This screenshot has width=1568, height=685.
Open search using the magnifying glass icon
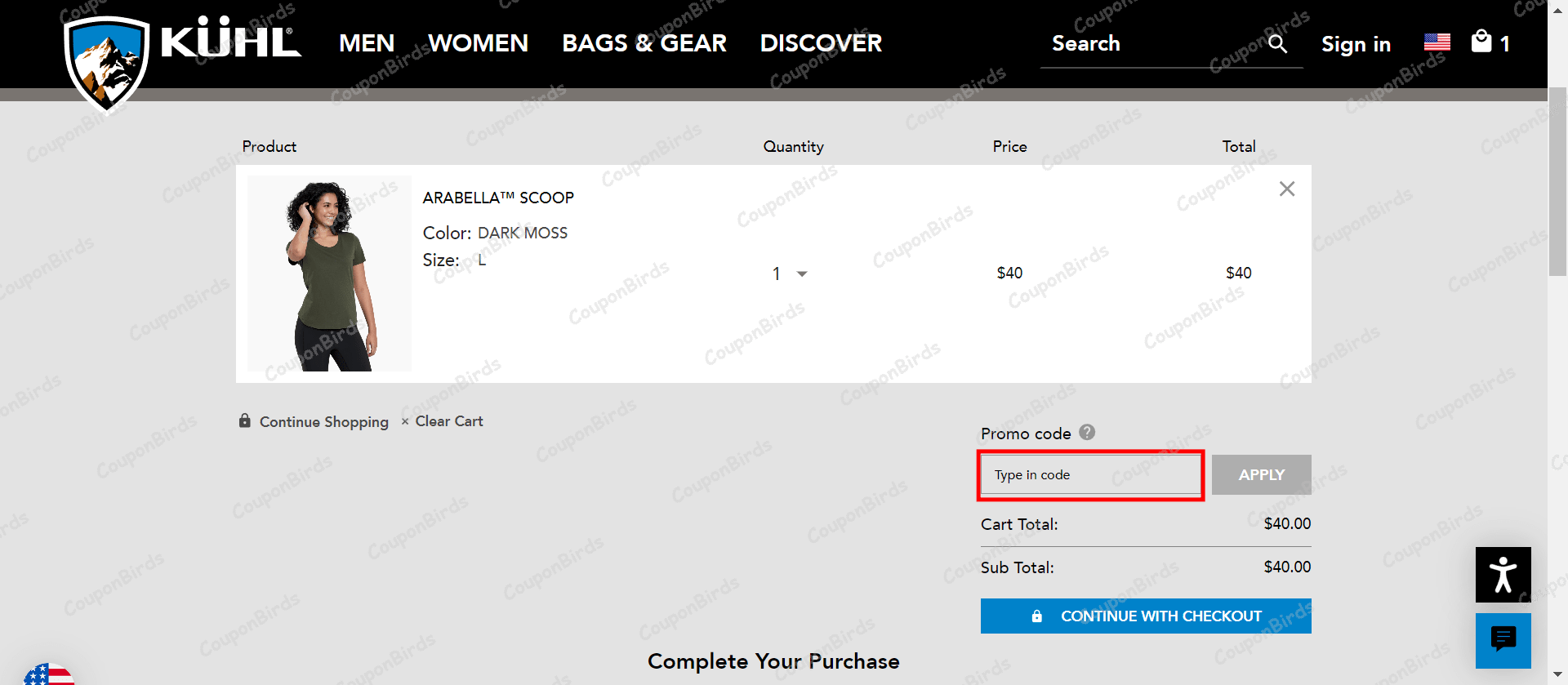pos(1277,43)
